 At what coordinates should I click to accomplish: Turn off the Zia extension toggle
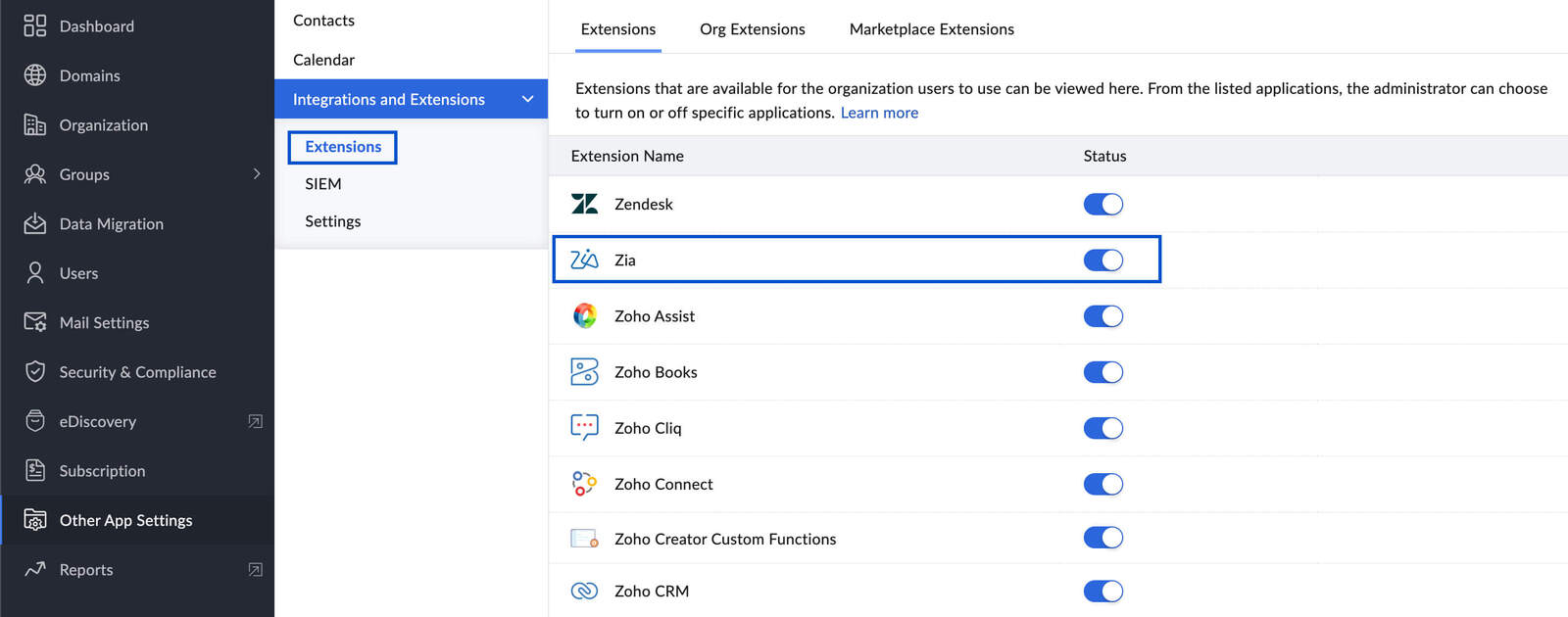pyautogui.click(x=1103, y=260)
